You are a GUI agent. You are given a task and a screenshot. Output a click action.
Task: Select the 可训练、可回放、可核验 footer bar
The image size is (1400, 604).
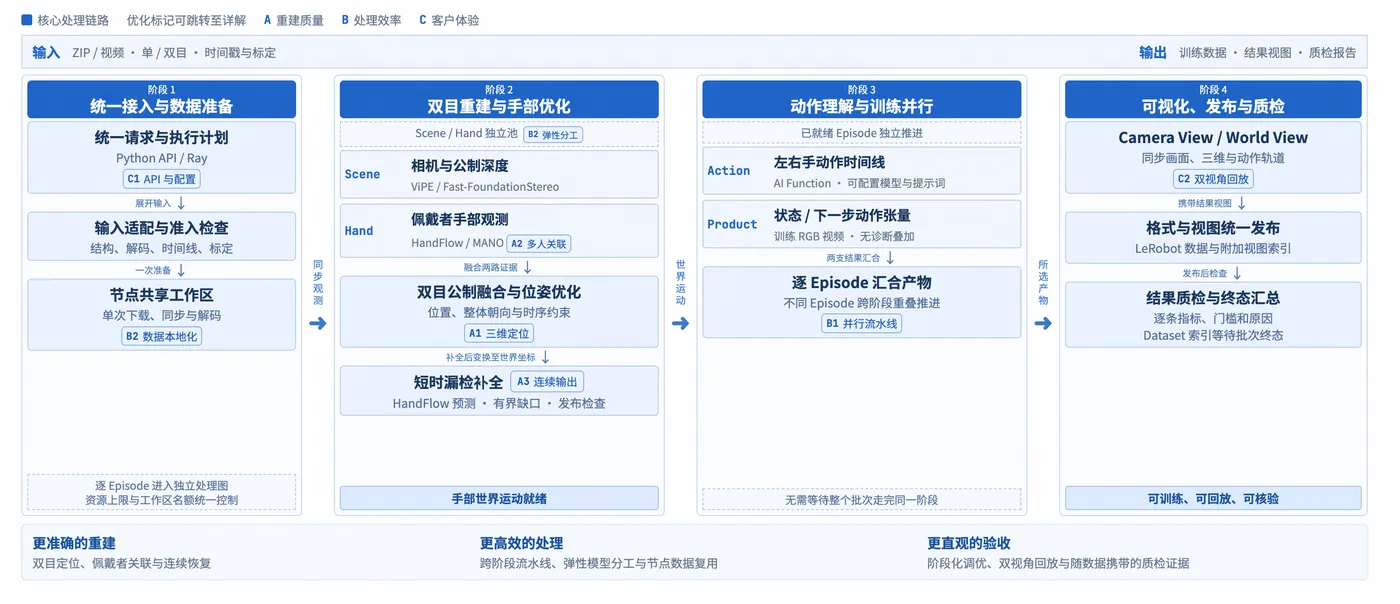[1213, 498]
